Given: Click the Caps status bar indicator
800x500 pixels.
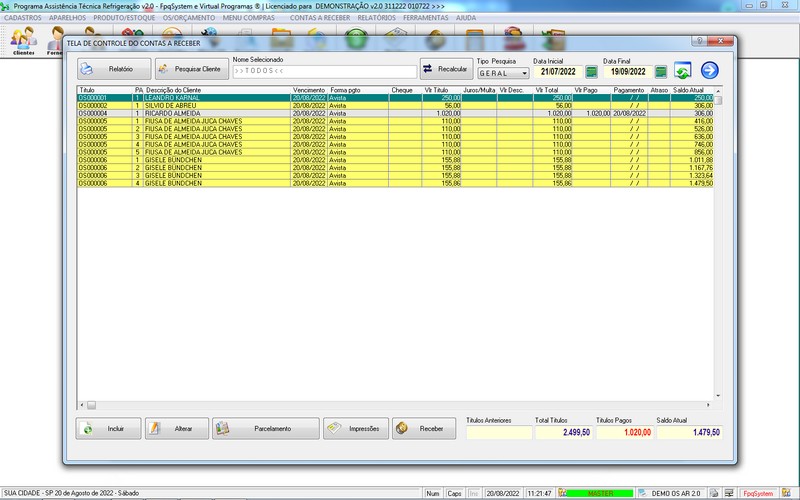Looking at the screenshot, I should pos(454,493).
